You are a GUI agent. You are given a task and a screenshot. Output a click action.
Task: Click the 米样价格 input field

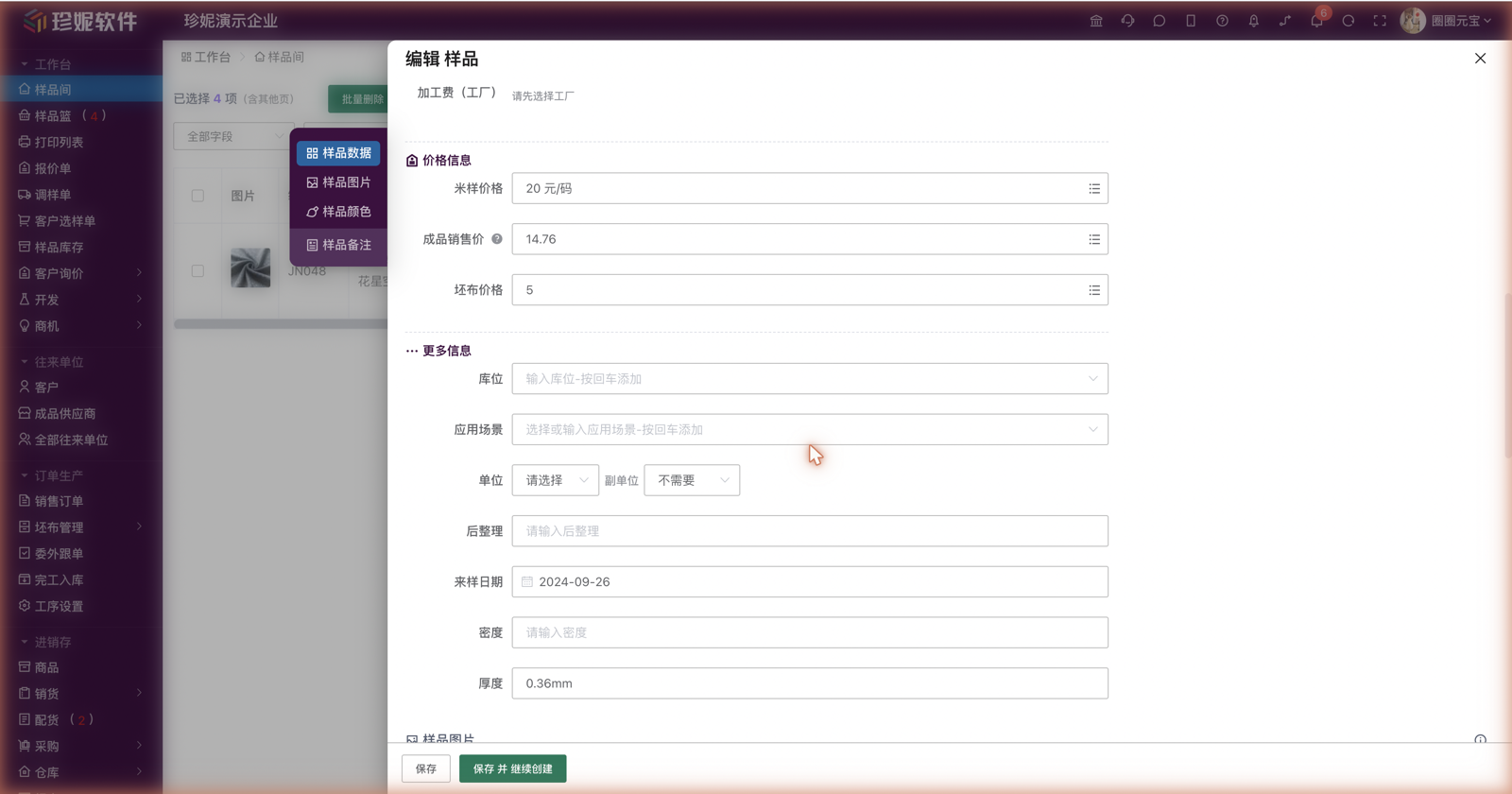(810, 189)
